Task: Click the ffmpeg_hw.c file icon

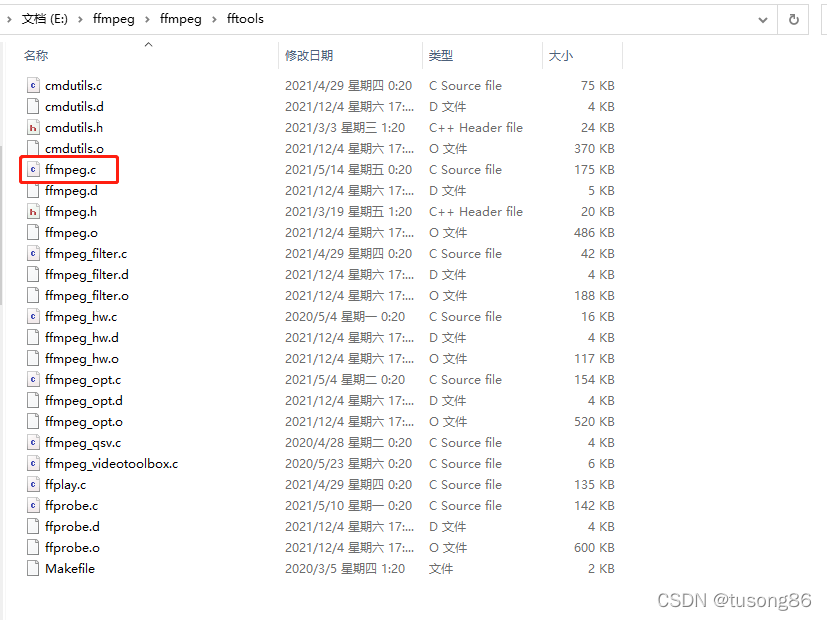Action: (x=33, y=317)
